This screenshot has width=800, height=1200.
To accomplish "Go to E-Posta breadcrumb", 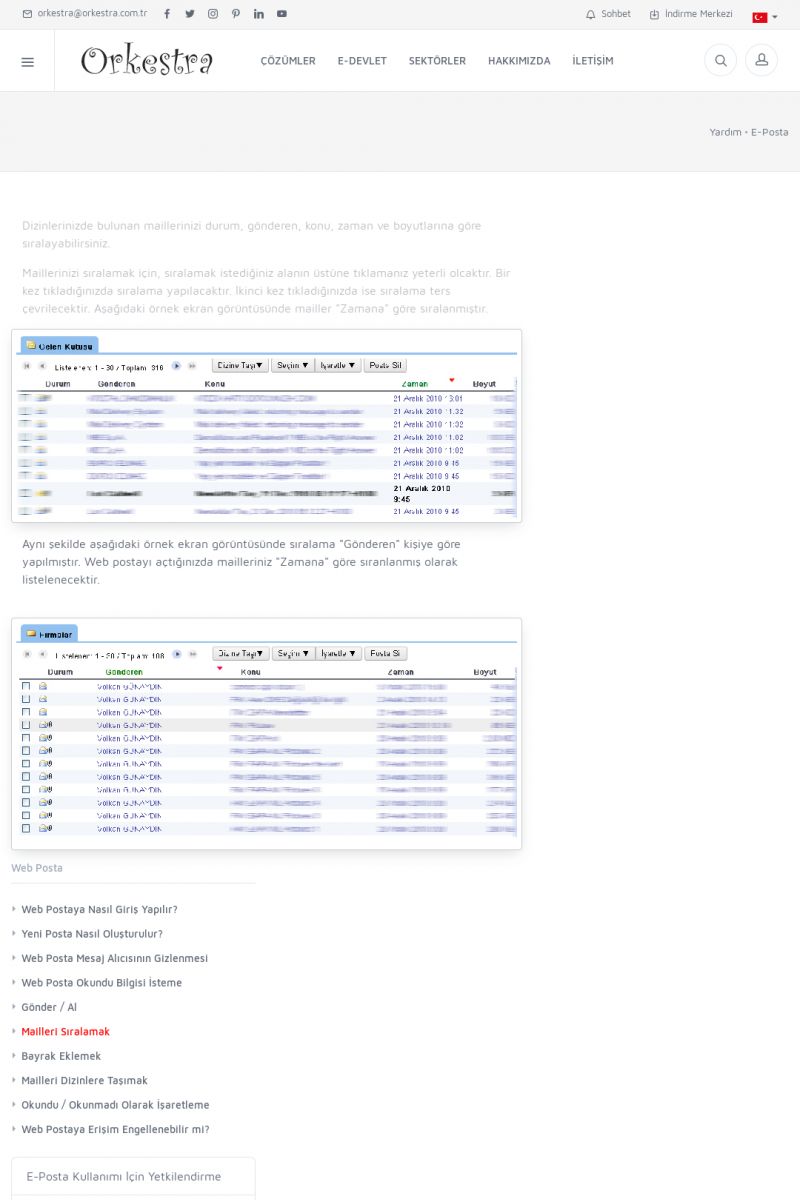I will [770, 132].
